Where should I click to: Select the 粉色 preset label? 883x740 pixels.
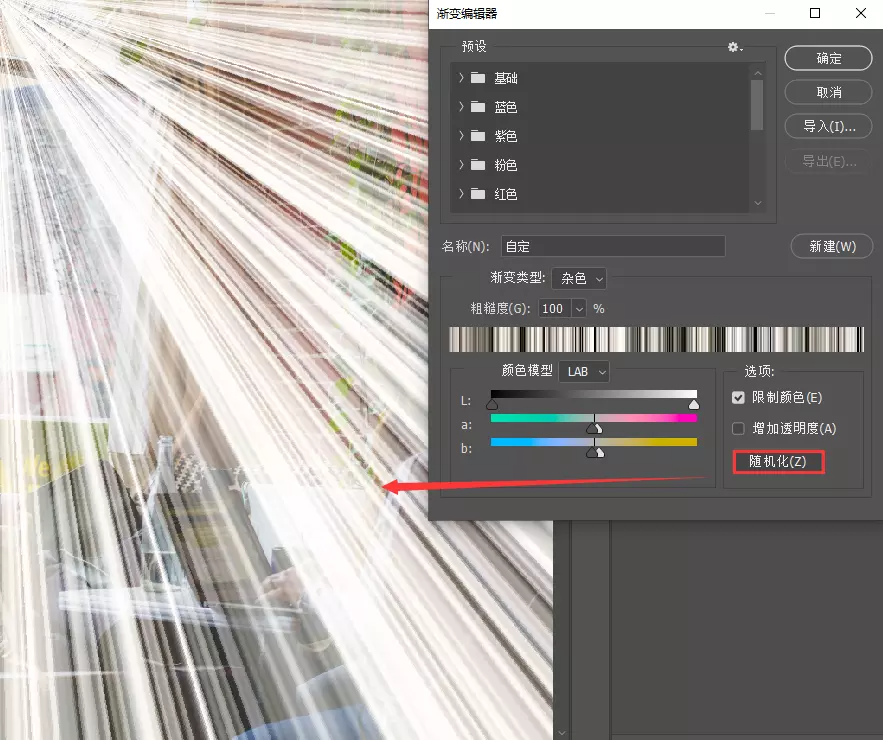pos(506,165)
